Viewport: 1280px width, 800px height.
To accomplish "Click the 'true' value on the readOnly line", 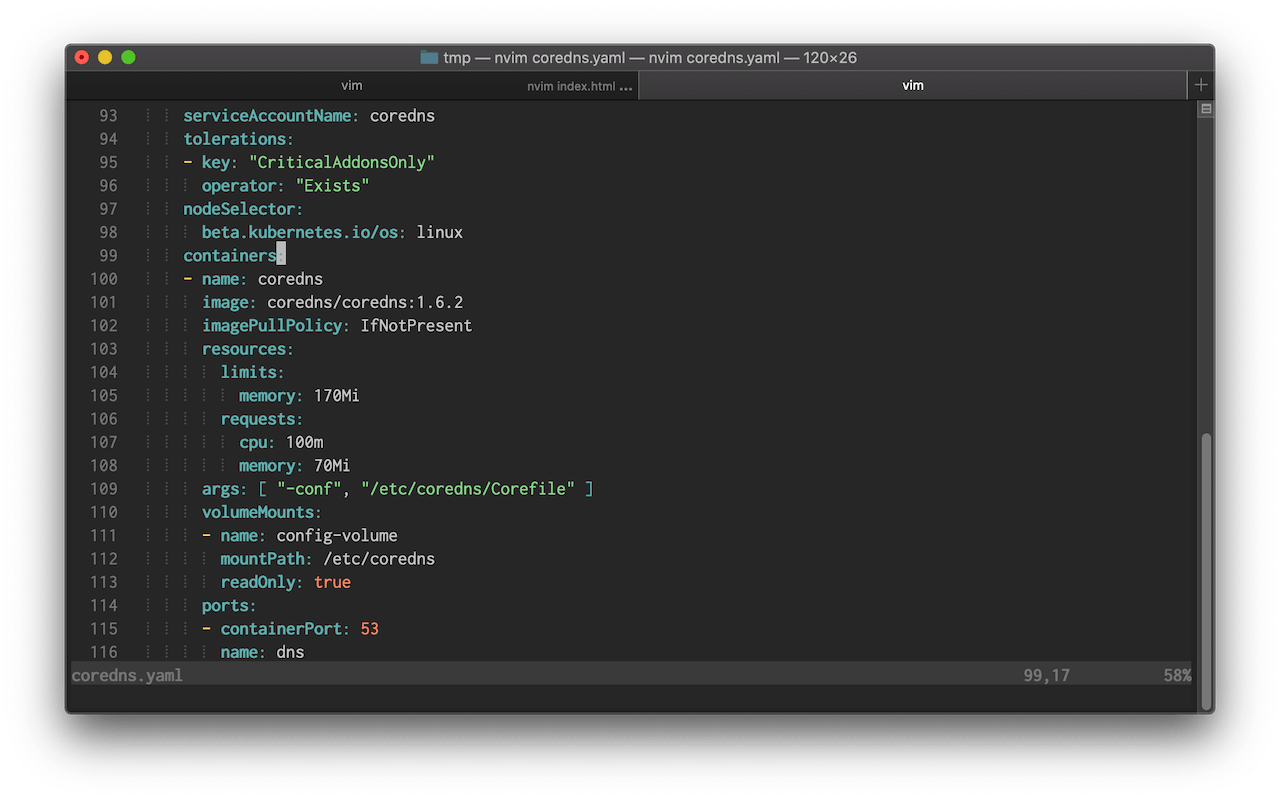I will [x=332, y=581].
